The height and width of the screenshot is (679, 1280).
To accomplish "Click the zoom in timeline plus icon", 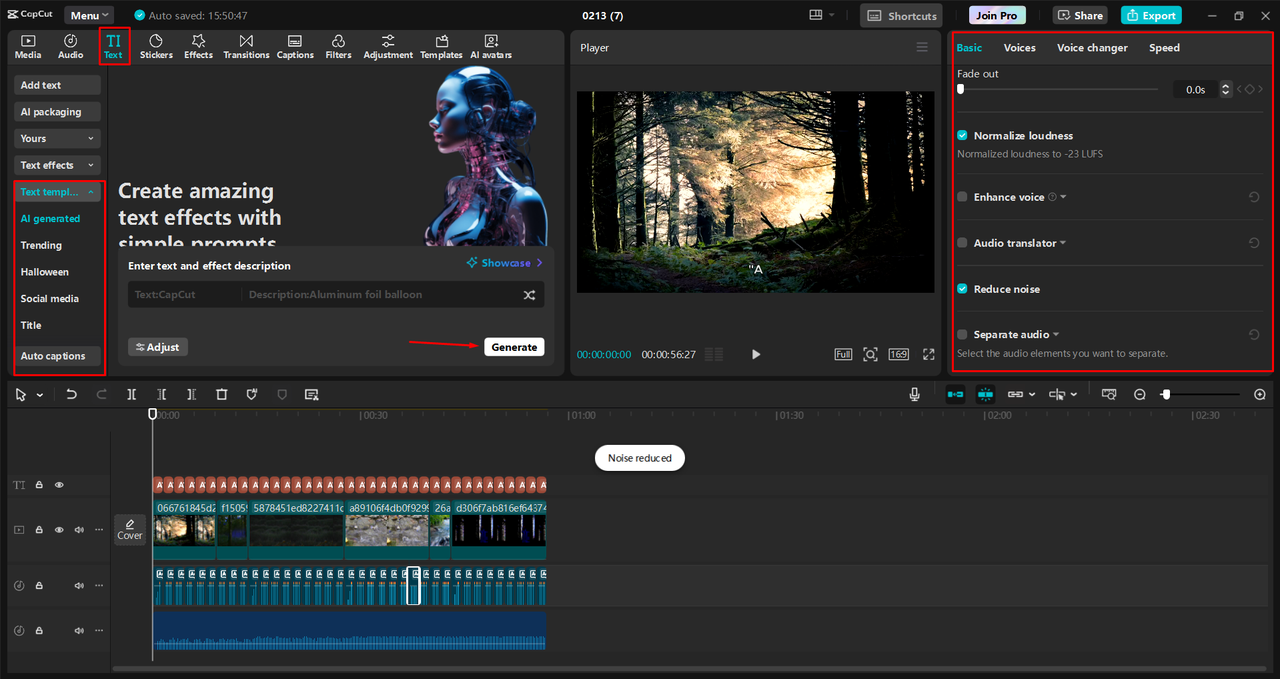I will click(x=1260, y=395).
